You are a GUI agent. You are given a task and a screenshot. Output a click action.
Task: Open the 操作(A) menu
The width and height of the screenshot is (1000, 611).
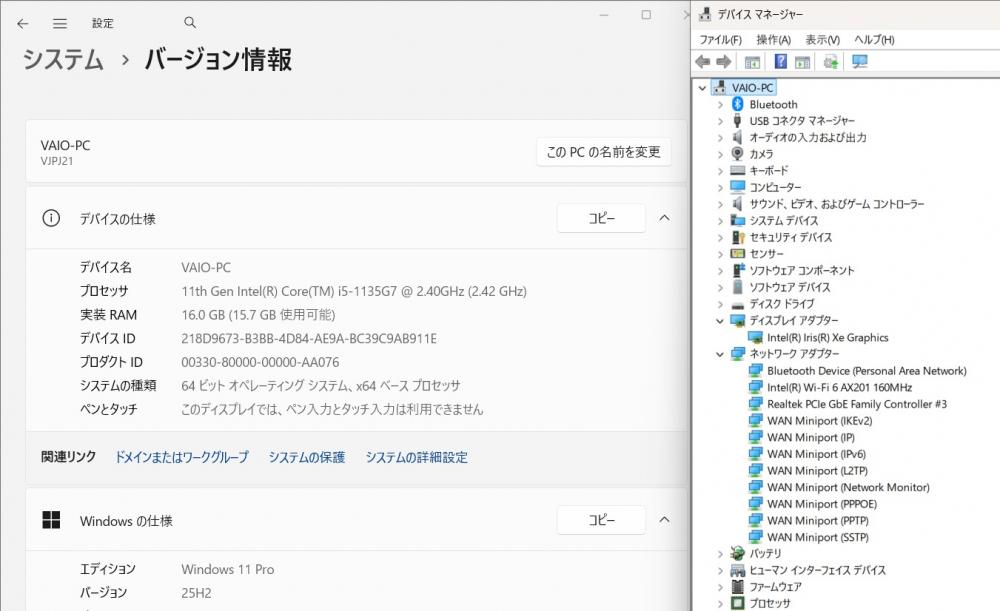(x=773, y=40)
